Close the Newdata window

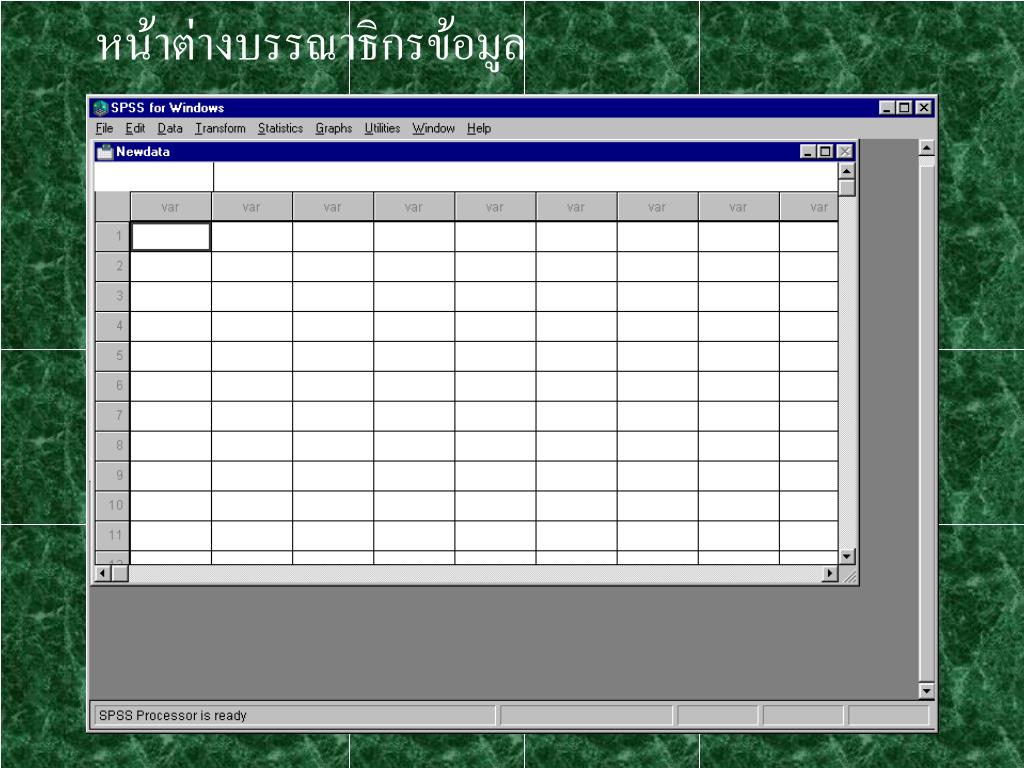click(x=844, y=152)
